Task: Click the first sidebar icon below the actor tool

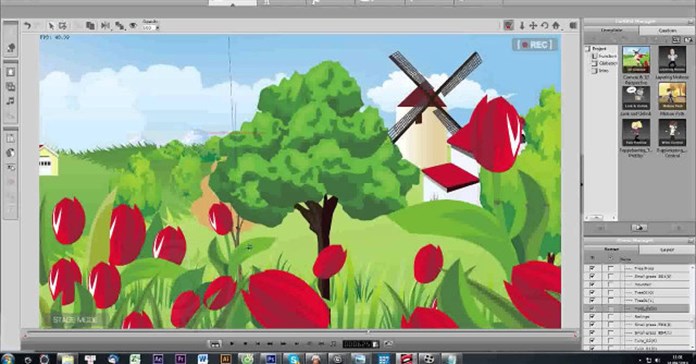Action: [x=11, y=72]
